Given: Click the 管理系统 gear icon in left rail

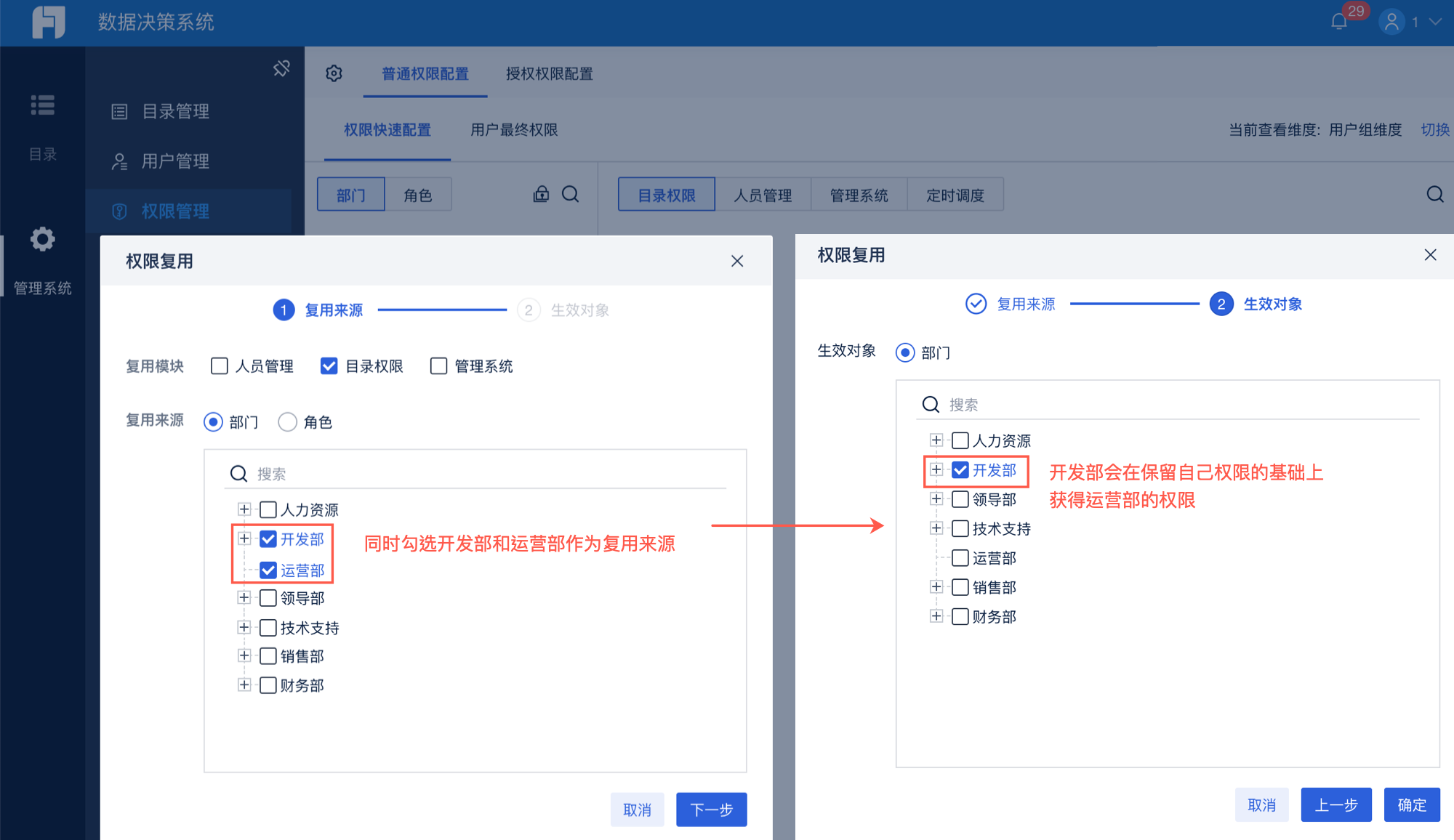Looking at the screenshot, I should click(x=43, y=239).
